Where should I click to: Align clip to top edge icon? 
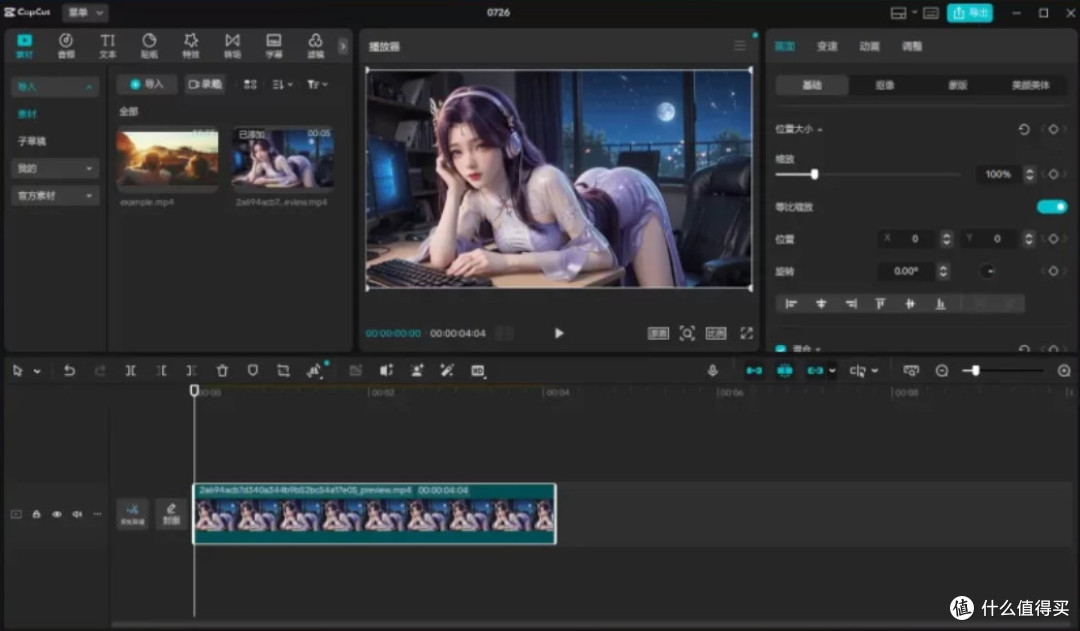point(880,304)
